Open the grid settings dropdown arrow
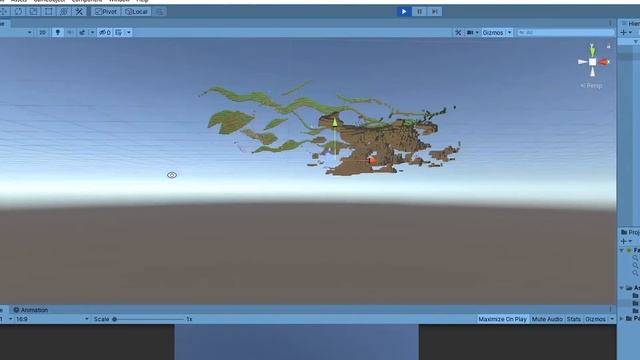Screen dimensions: 640x360 click(x=129, y=32)
